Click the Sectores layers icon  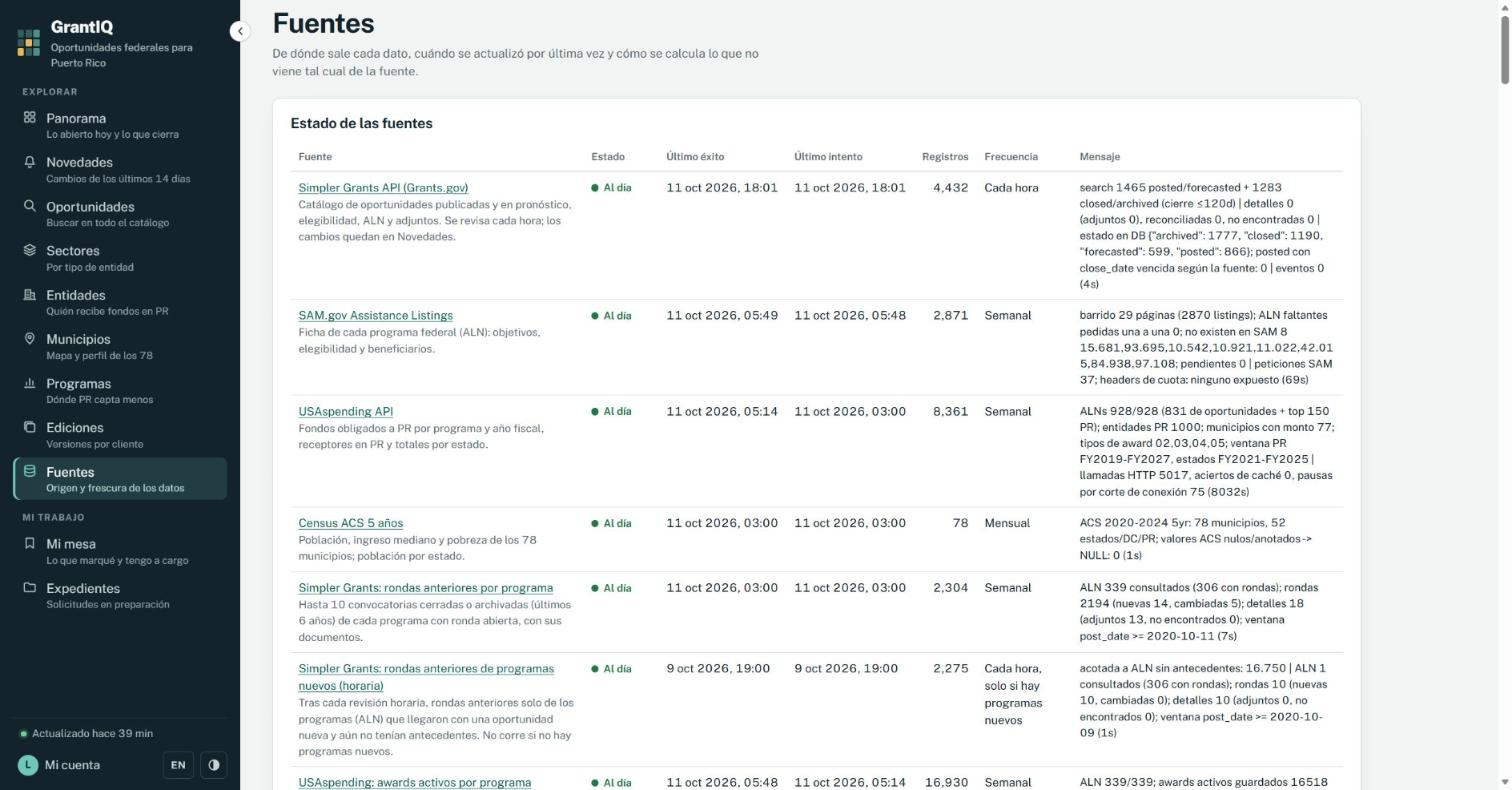click(30, 250)
